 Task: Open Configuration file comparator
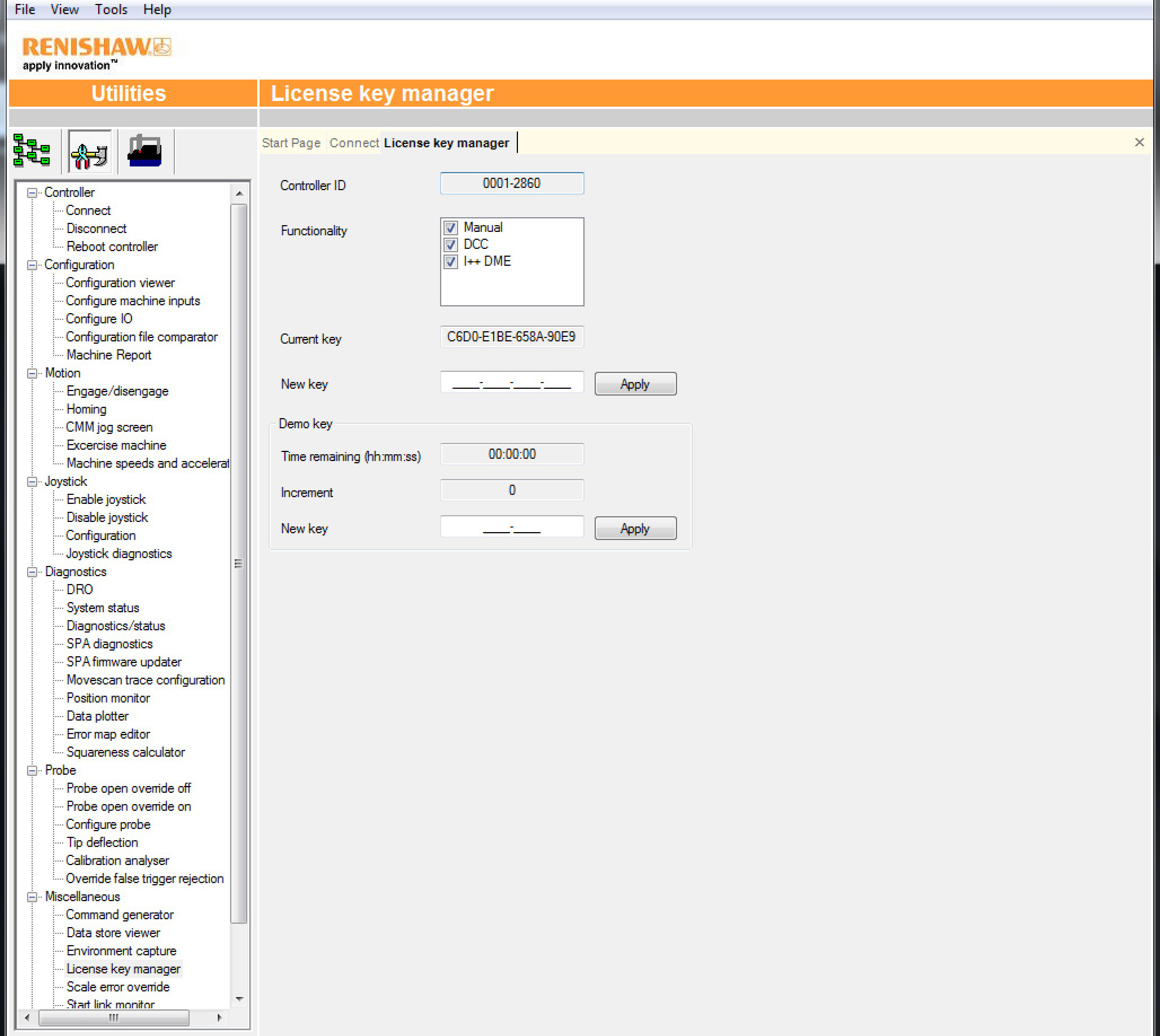coord(142,337)
